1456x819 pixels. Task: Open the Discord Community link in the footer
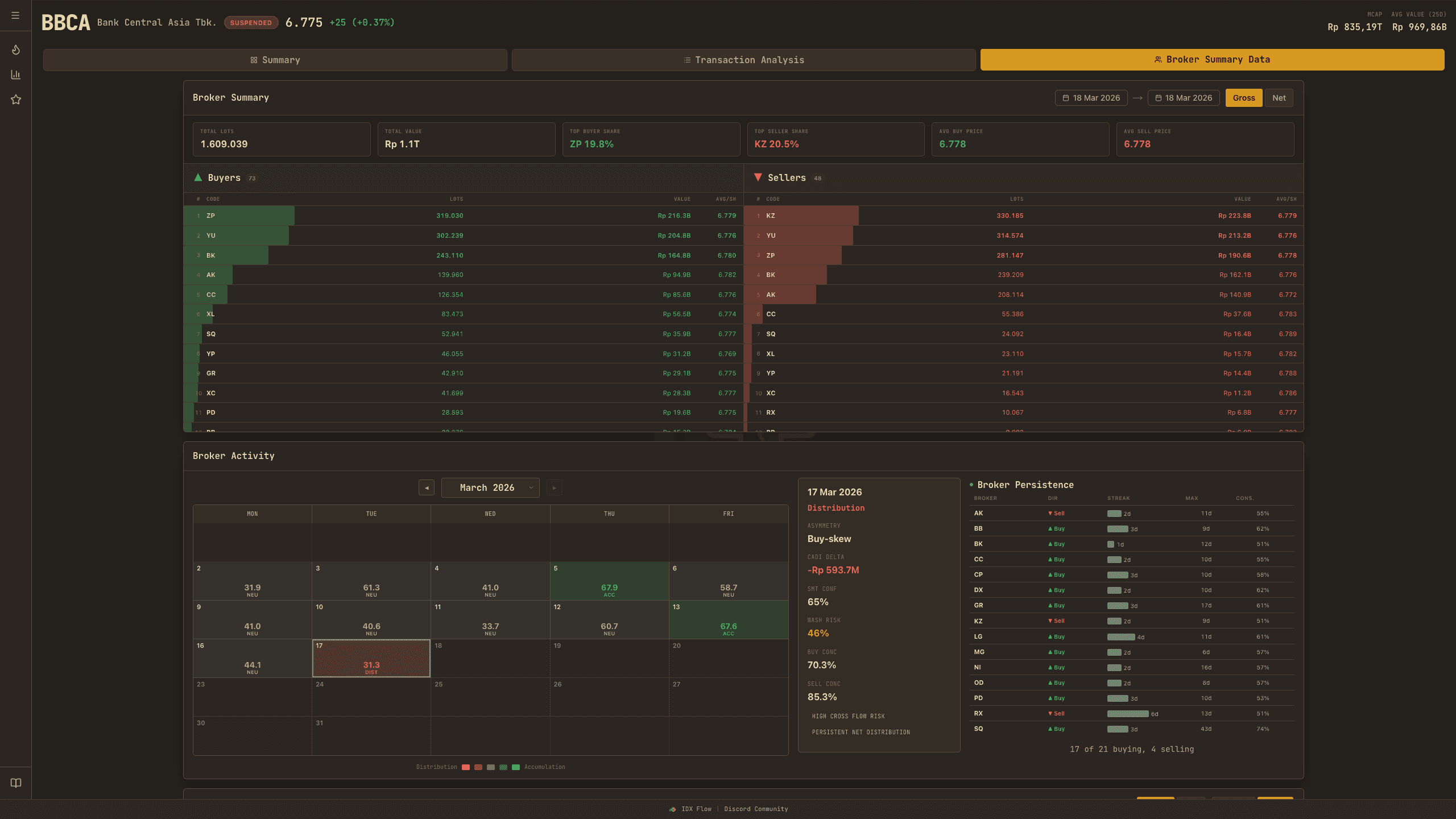point(756,809)
